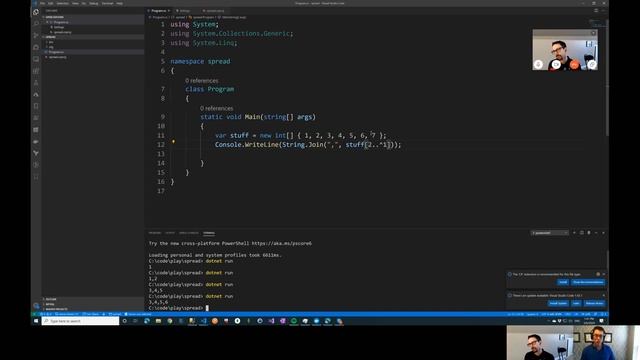
Task: Click Release Notes button
Action: [594, 303]
